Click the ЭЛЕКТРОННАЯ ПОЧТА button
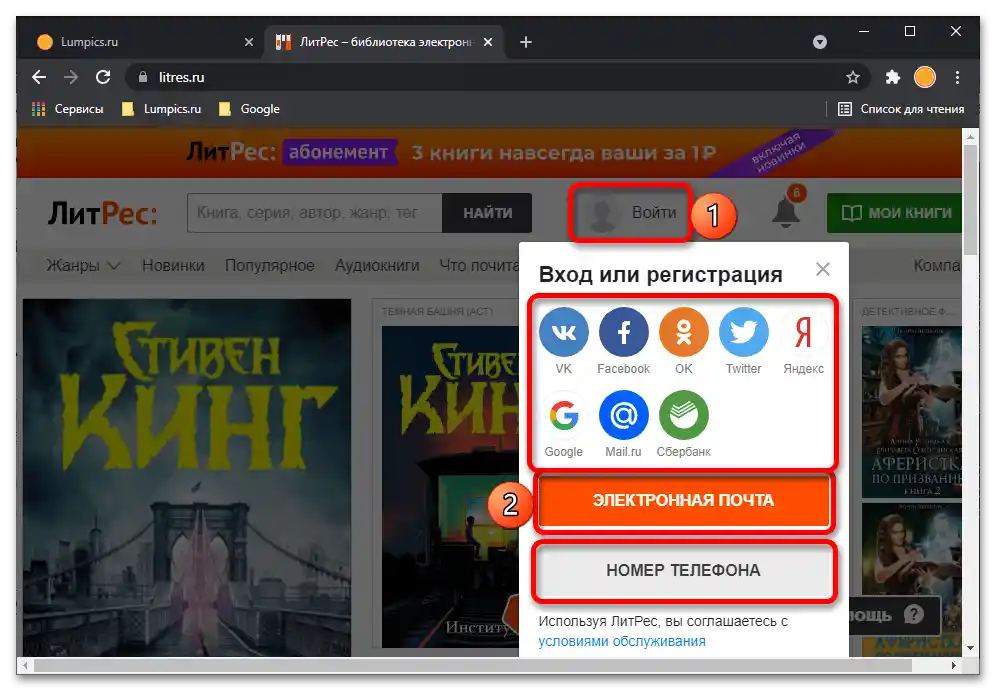Screen dimensions: 996x691 click(x=683, y=500)
